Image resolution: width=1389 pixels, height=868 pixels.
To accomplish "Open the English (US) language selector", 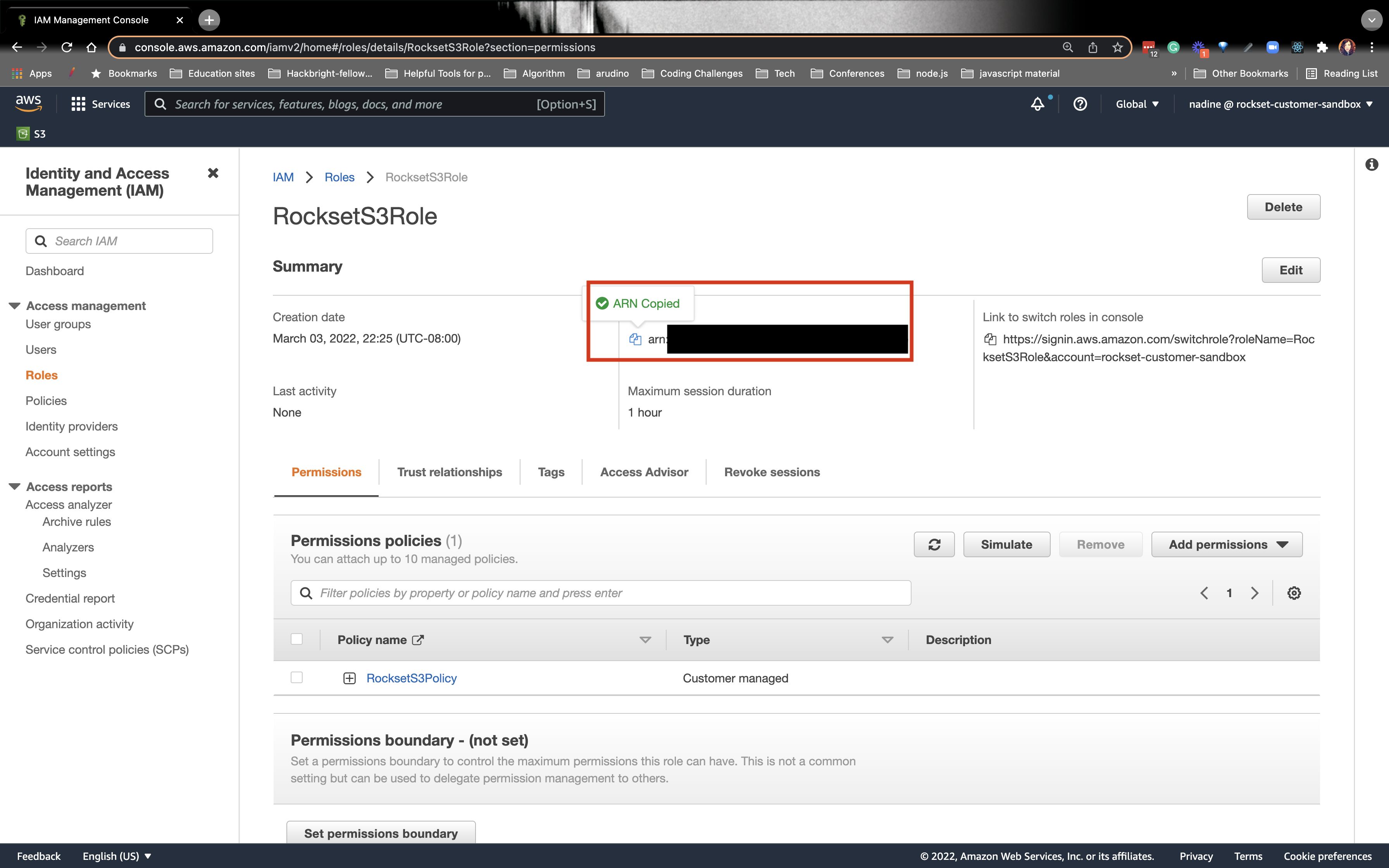I will coord(117,856).
